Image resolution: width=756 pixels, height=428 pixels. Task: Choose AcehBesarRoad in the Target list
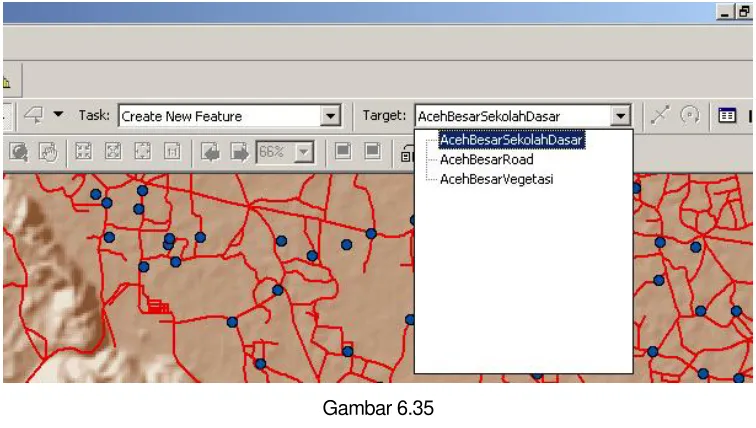pyautogui.click(x=486, y=160)
